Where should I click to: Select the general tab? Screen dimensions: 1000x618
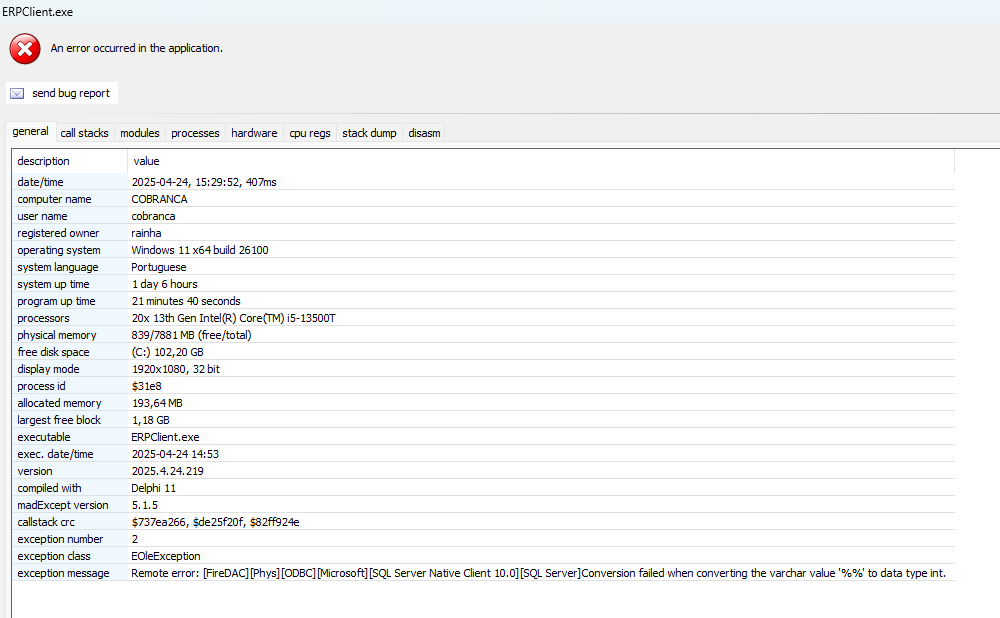coord(30,132)
